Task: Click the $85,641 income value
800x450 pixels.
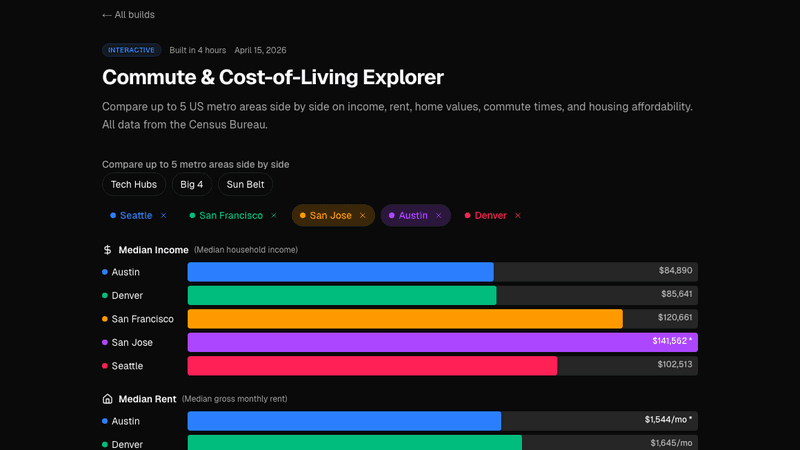Action: pos(677,294)
